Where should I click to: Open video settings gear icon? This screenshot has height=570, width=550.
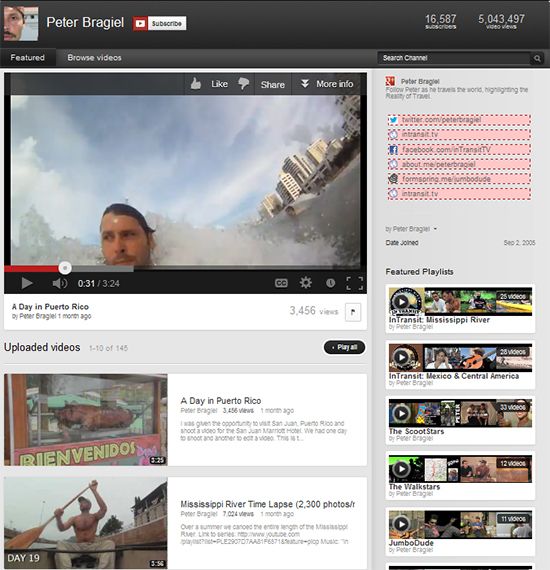305,282
